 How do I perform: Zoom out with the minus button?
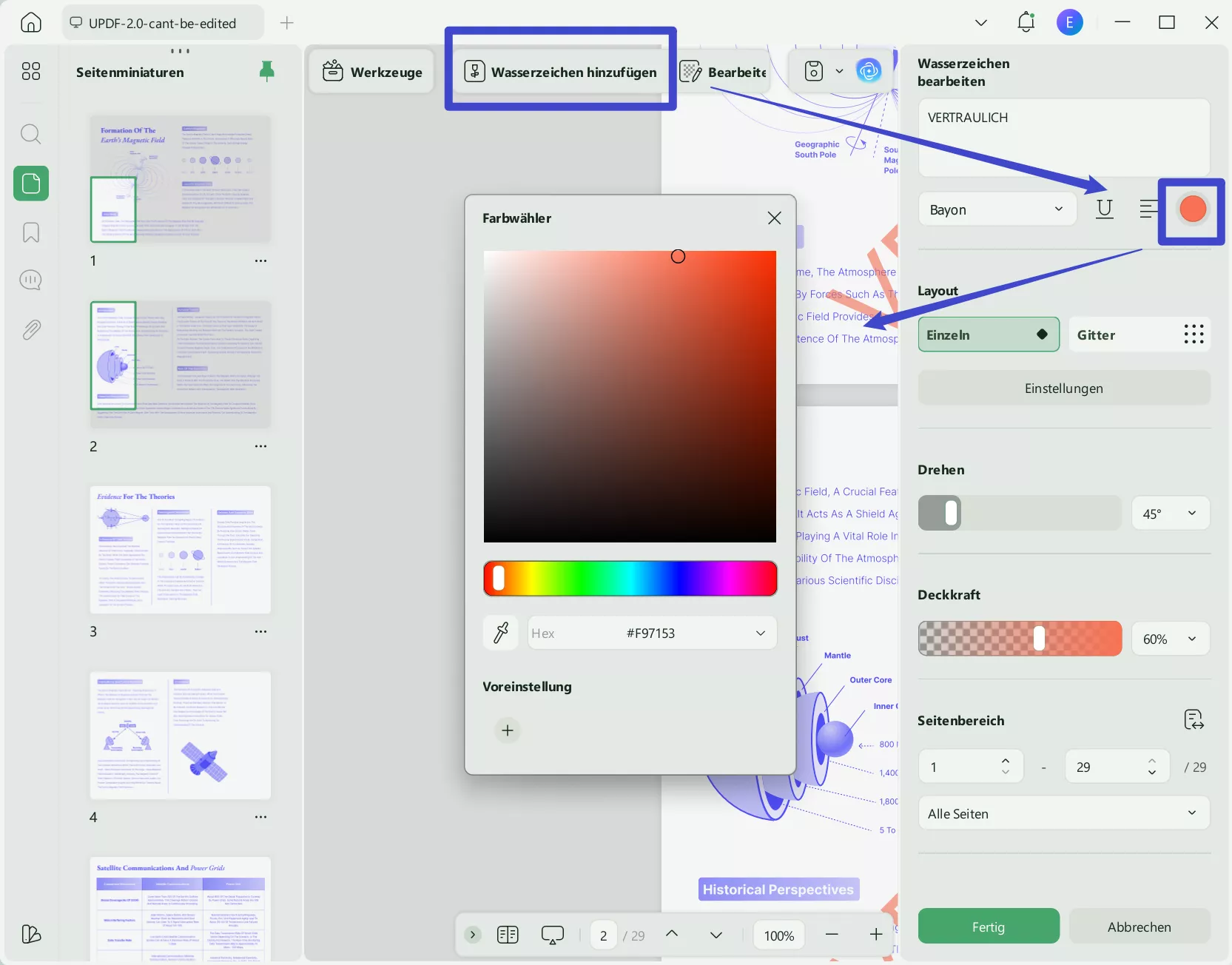[832, 935]
